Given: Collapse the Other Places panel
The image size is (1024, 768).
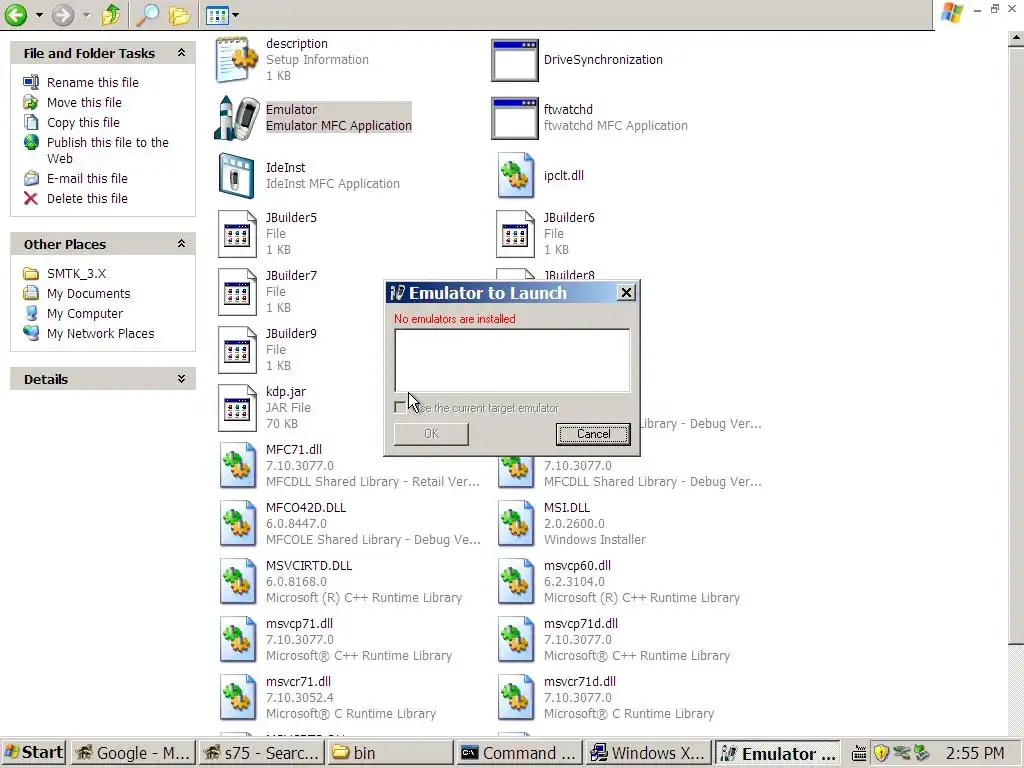Looking at the screenshot, I should pyautogui.click(x=182, y=244).
